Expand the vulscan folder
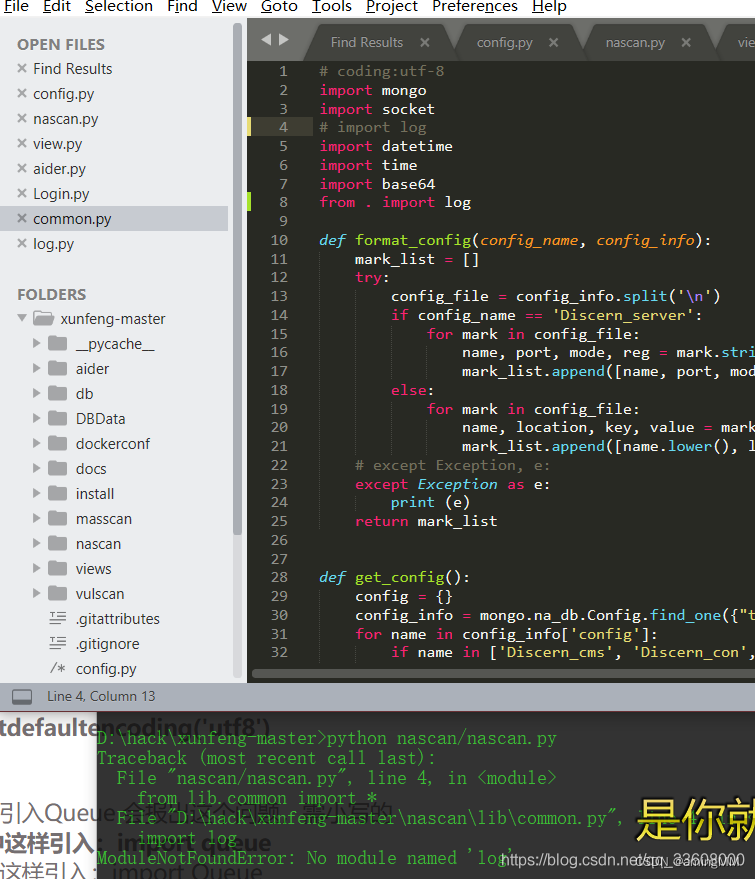755x879 pixels. [x=36, y=593]
